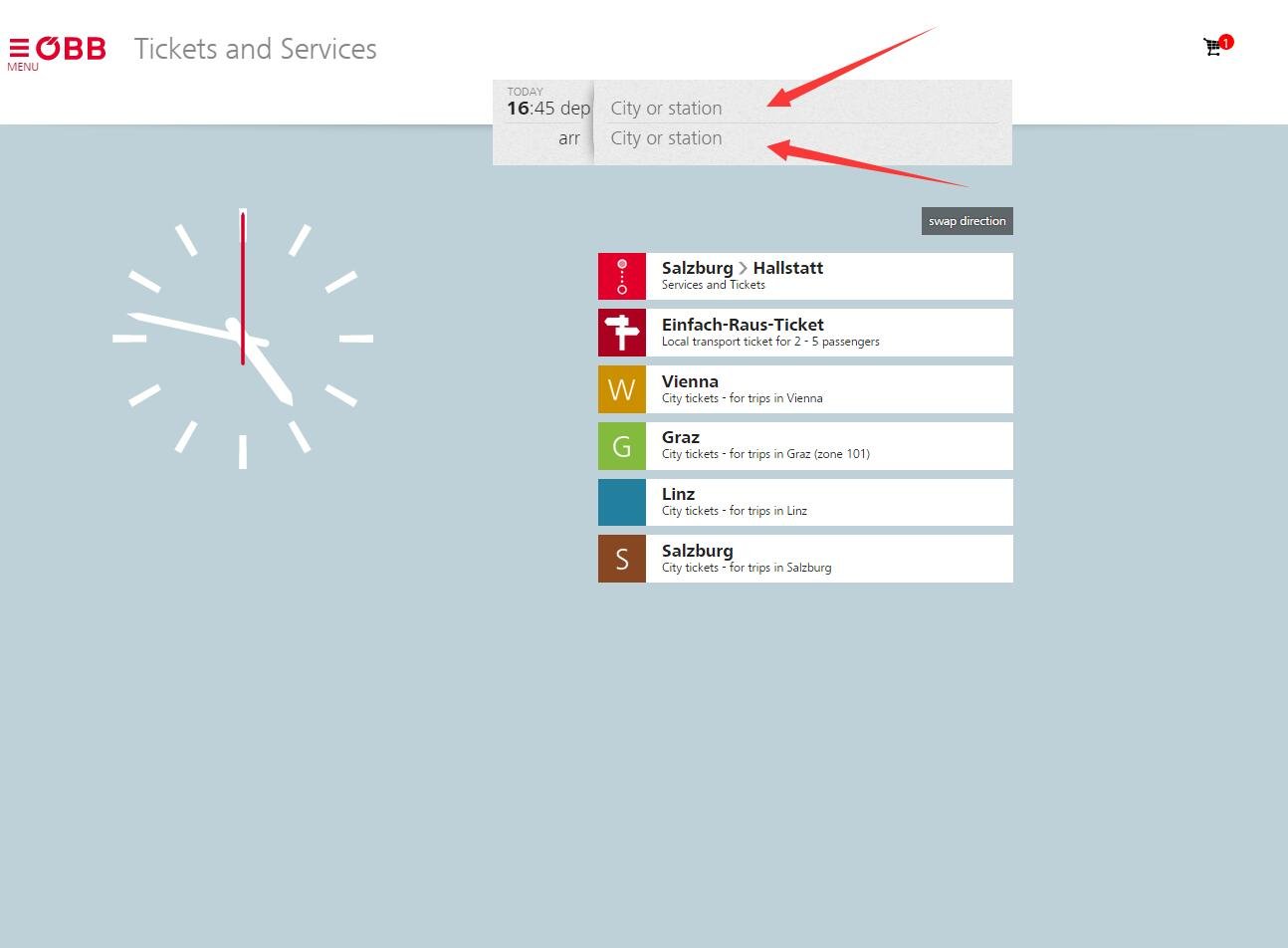
Task: Click the blue square icon for Linz
Action: click(x=622, y=502)
